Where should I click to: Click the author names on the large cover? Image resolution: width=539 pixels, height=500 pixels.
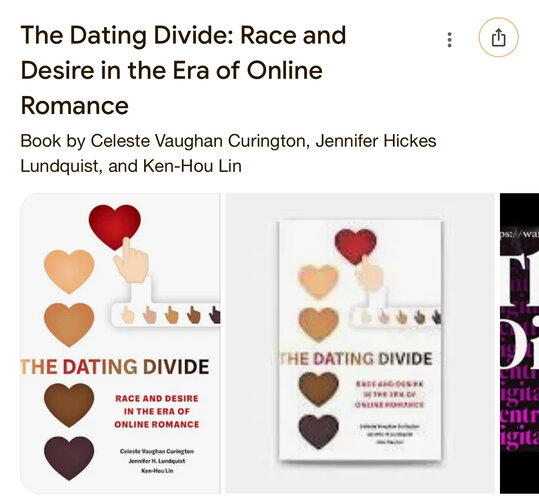[x=157, y=461]
